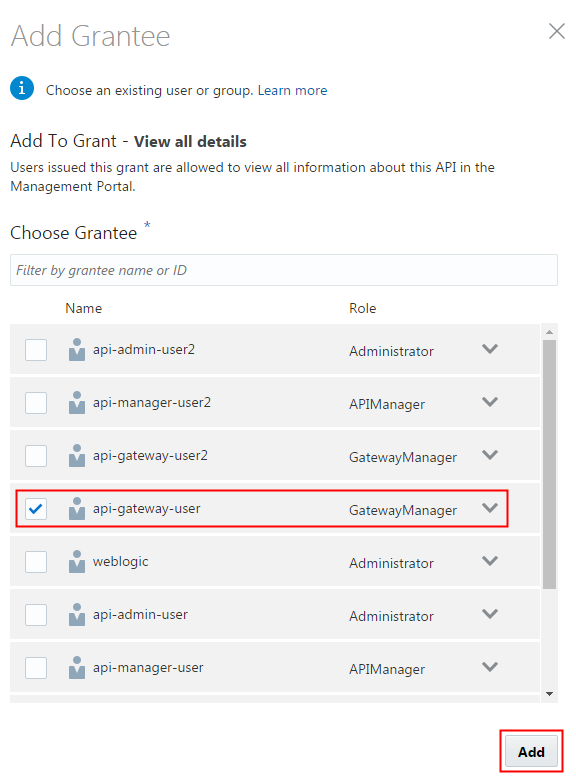The image size is (576, 782).
Task: Click APIManager role of api-manager-user
Action: 387,670
